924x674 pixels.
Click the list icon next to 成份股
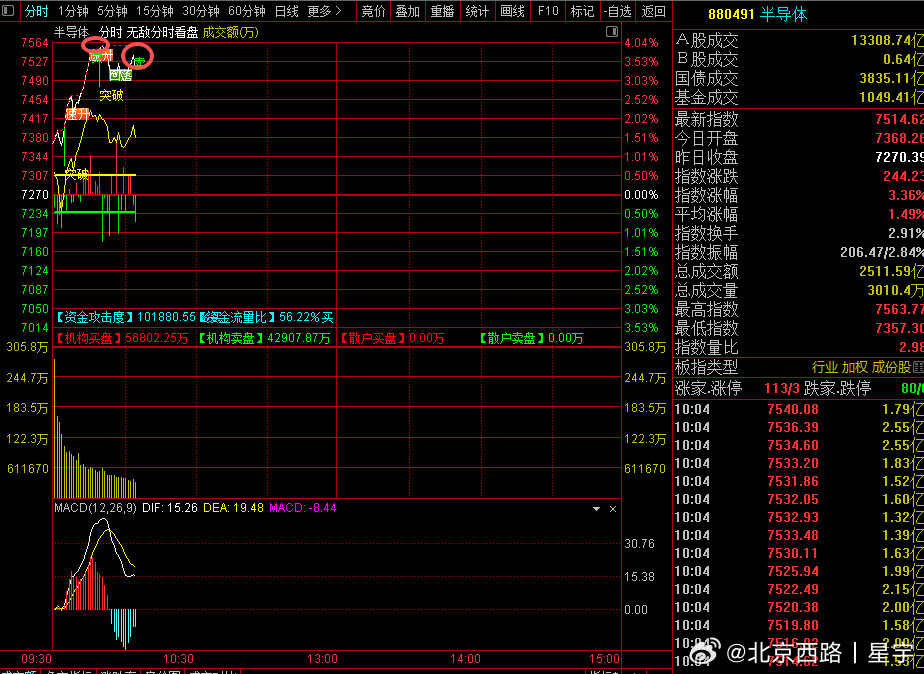pyautogui.click(x=918, y=368)
